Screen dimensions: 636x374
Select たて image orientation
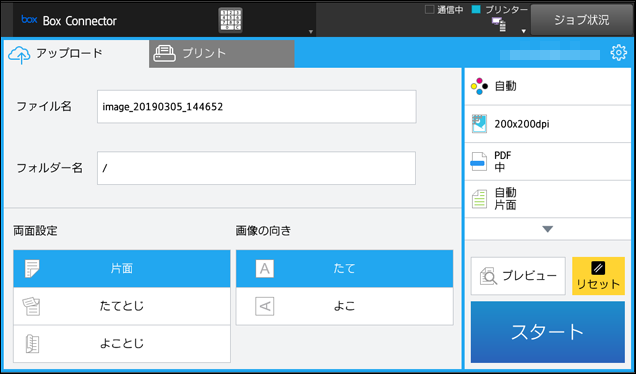(344, 269)
